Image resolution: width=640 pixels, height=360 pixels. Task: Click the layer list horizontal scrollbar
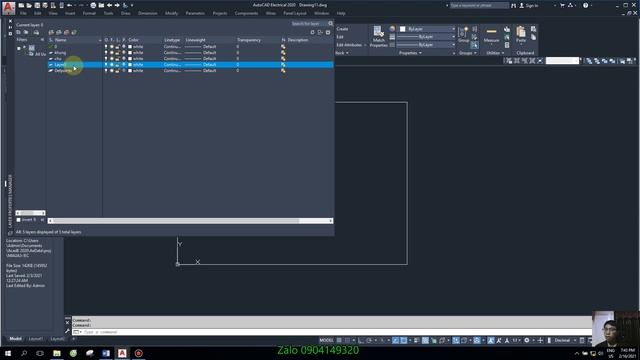click(x=191, y=221)
